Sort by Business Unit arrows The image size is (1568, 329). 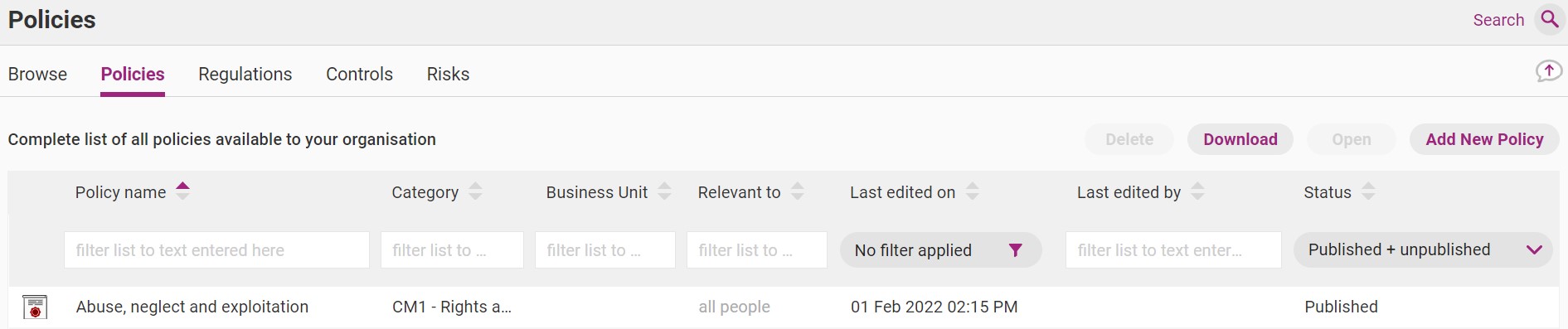coord(664,191)
